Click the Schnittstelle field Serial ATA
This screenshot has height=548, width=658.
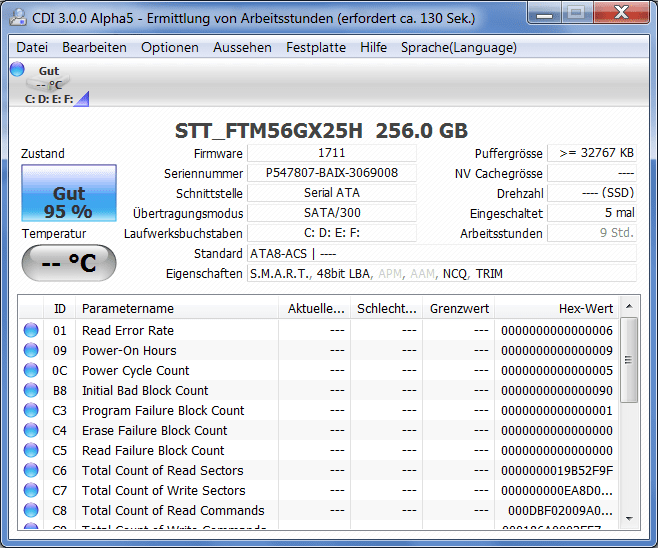click(x=332, y=193)
